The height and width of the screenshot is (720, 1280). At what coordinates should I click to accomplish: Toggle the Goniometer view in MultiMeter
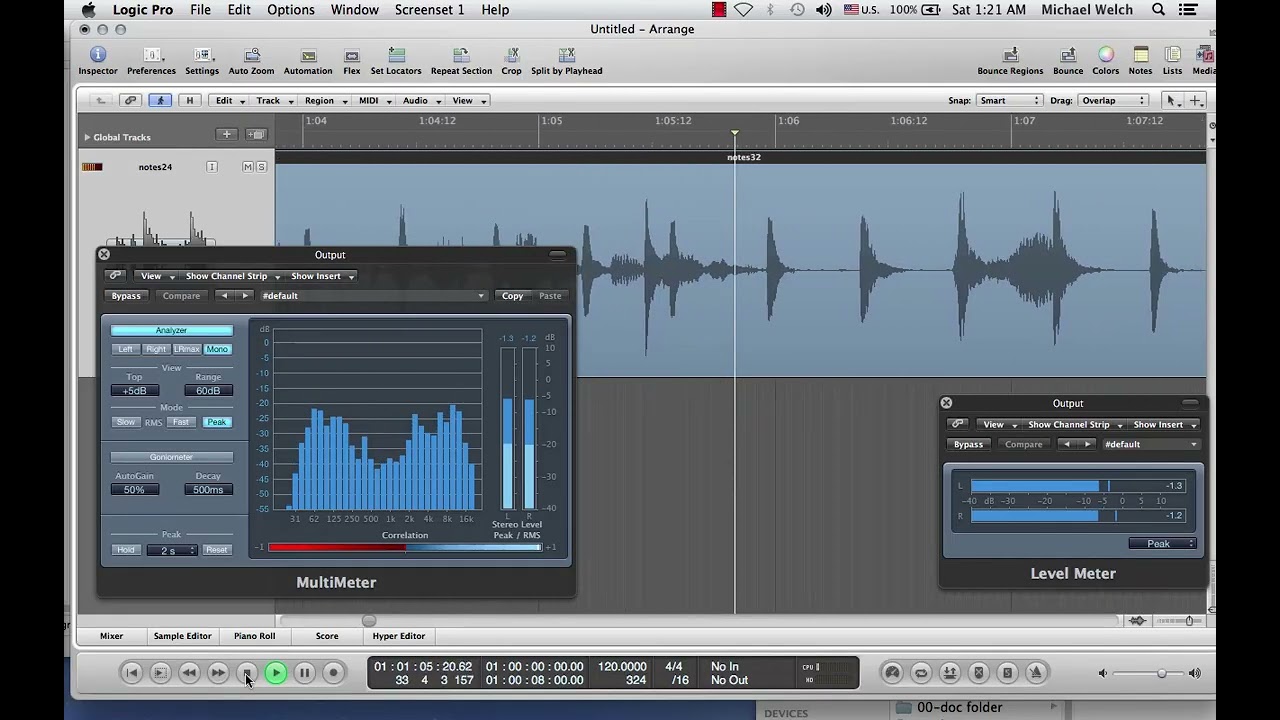click(x=171, y=457)
